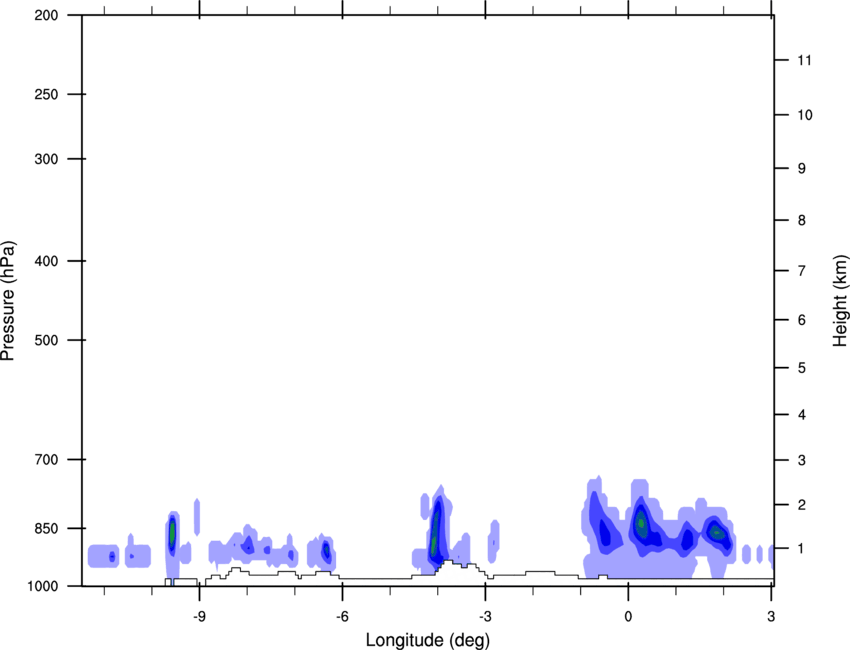Pick the 8 km height label
The height and width of the screenshot is (650, 850).
[802, 220]
